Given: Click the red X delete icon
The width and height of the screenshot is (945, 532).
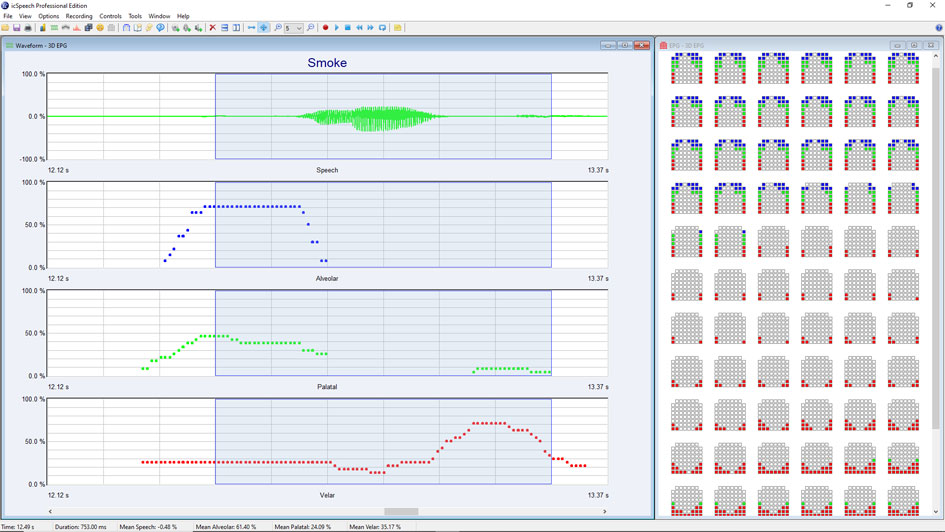Looking at the screenshot, I should click(x=212, y=28).
